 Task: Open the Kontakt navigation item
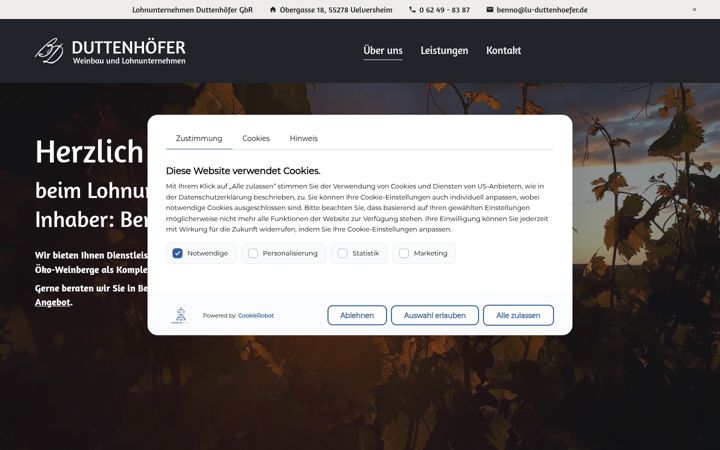(503, 51)
